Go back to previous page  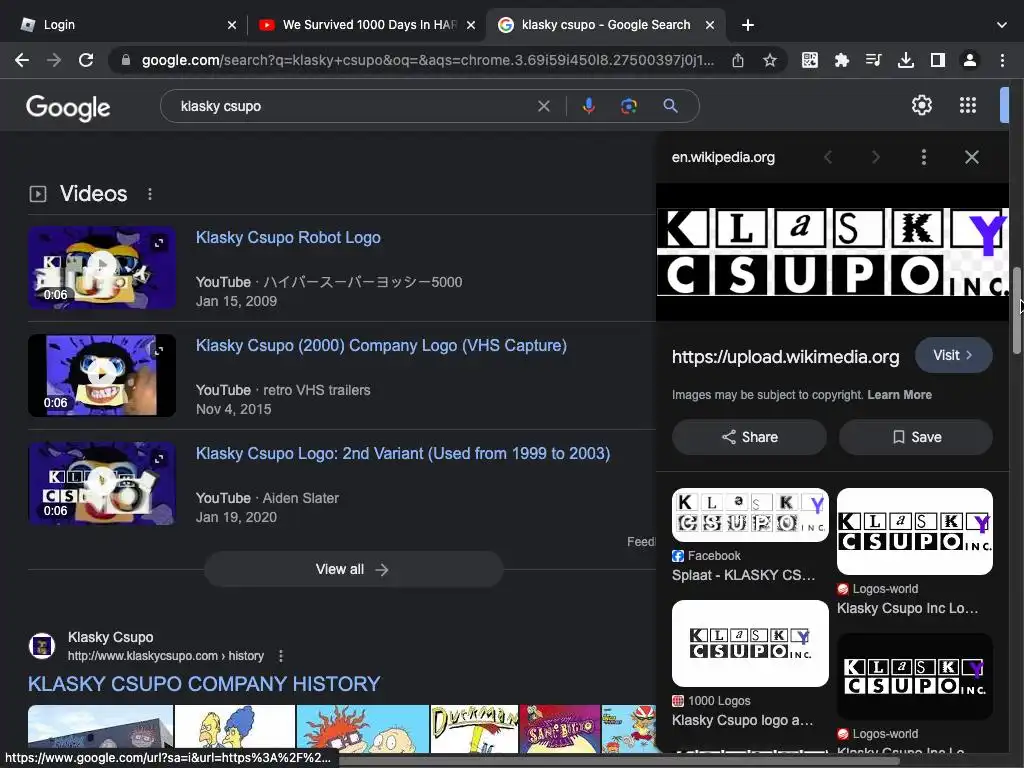pos(22,60)
